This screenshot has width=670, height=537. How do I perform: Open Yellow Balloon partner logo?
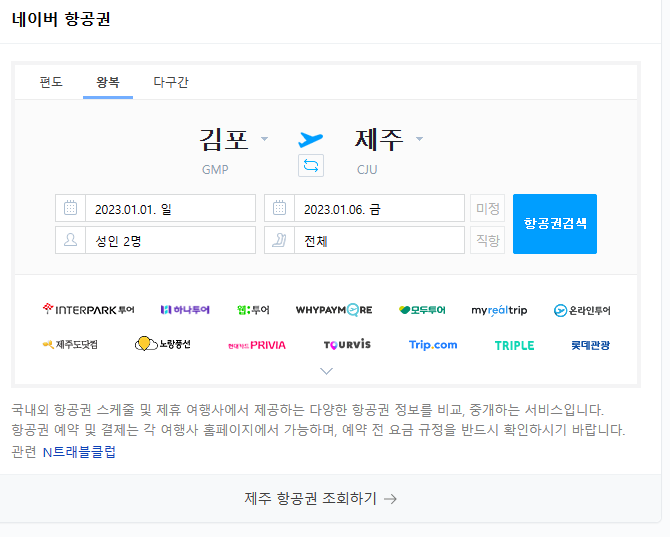[x=162, y=344]
